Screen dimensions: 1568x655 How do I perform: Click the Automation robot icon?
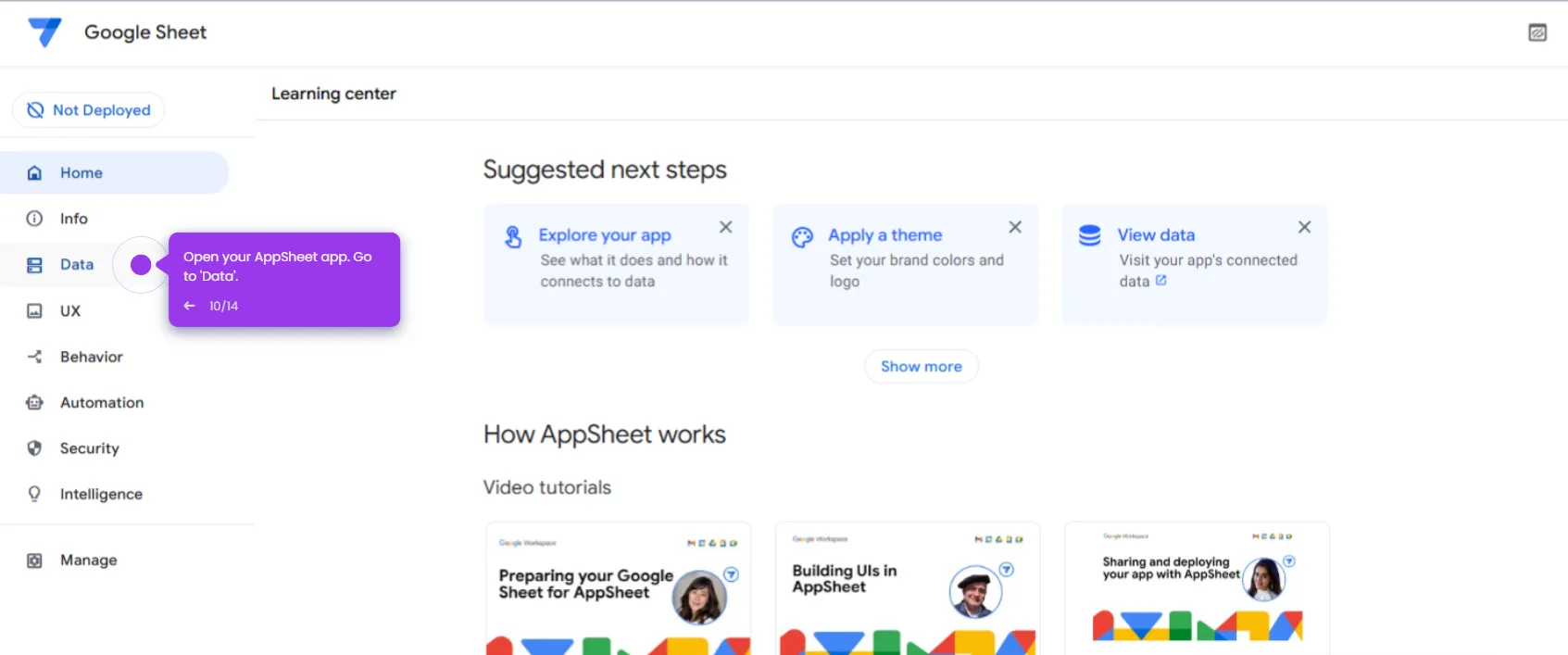[x=34, y=403]
